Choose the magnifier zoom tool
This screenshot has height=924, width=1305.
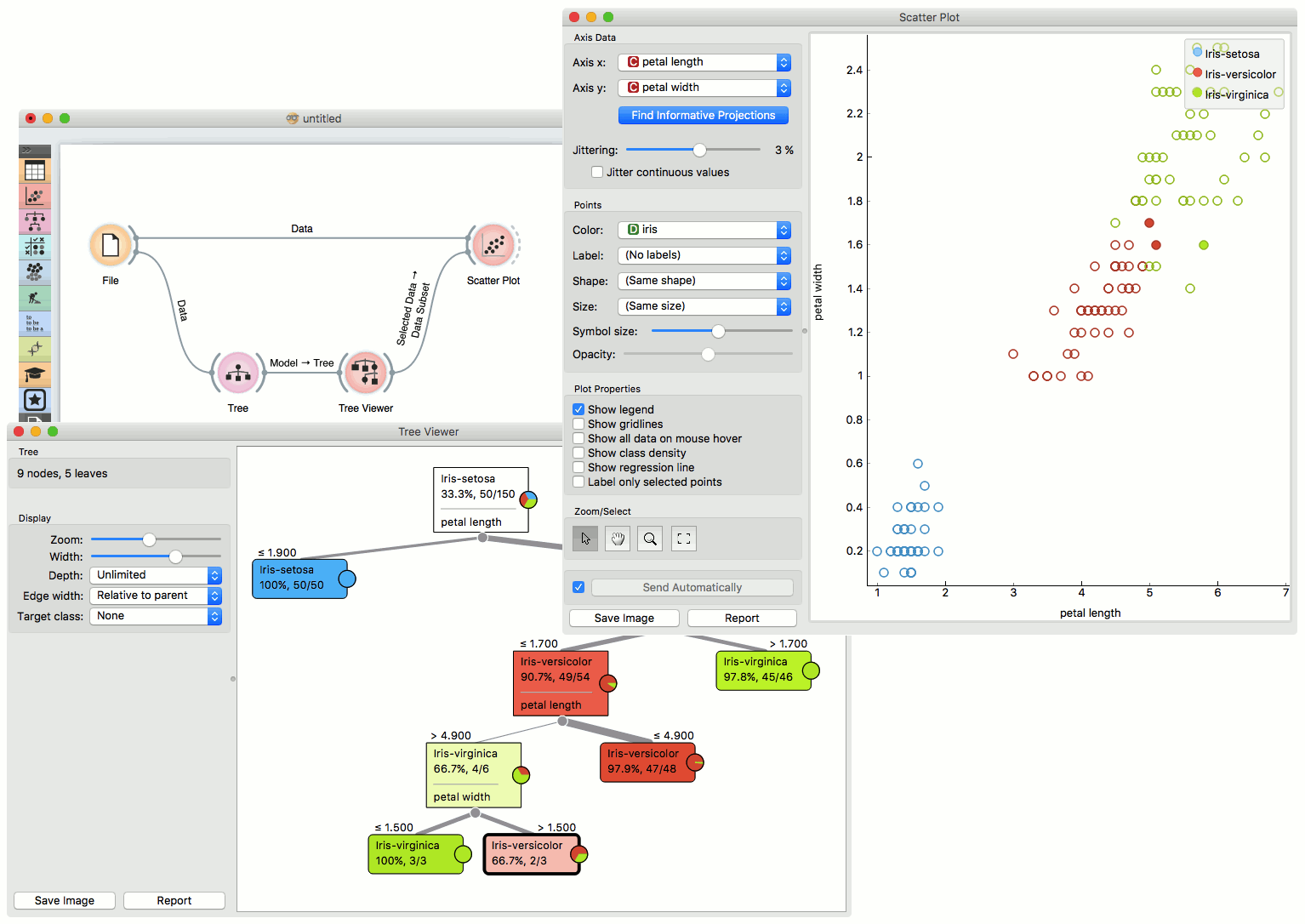(x=650, y=539)
